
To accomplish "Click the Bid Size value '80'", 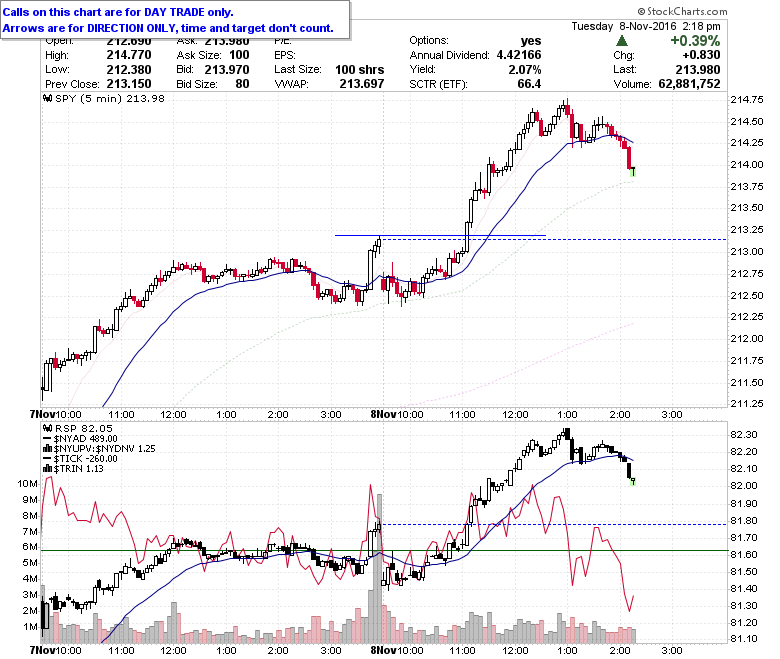I will [x=242, y=84].
